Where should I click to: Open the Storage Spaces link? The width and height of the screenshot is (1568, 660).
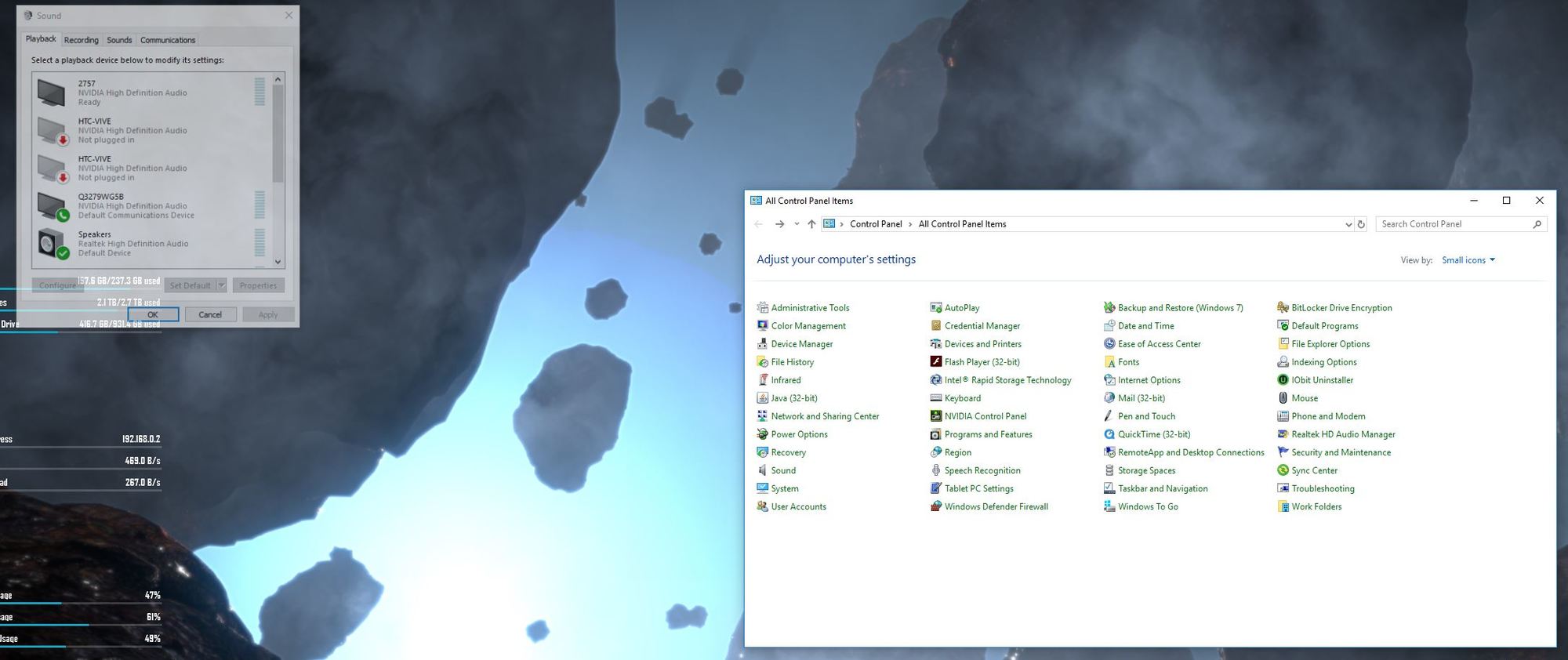click(1146, 470)
